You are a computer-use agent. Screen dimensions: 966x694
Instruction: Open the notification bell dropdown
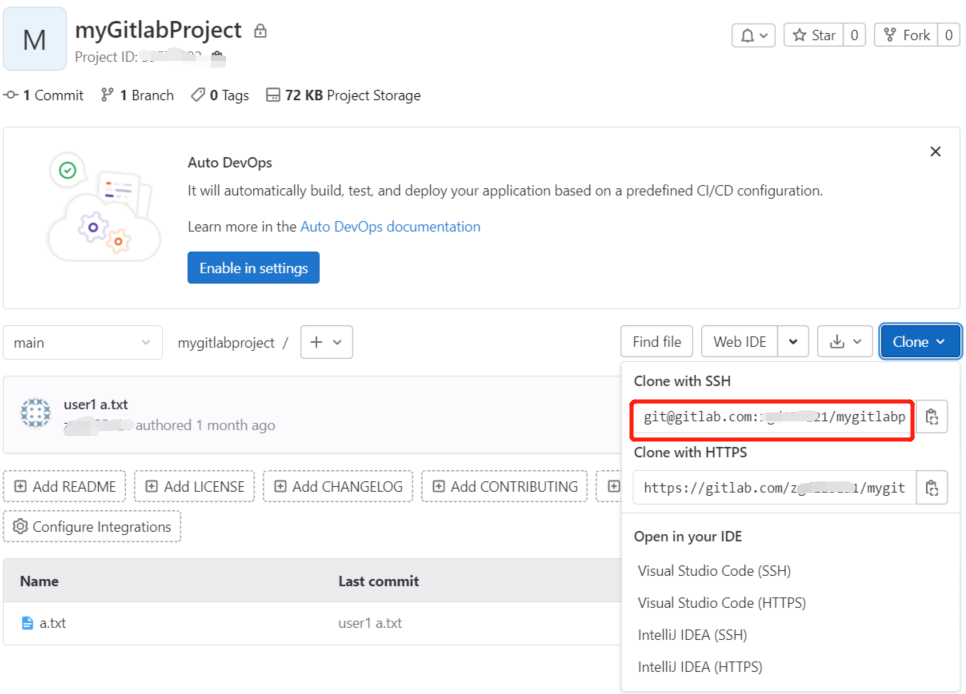pos(753,35)
